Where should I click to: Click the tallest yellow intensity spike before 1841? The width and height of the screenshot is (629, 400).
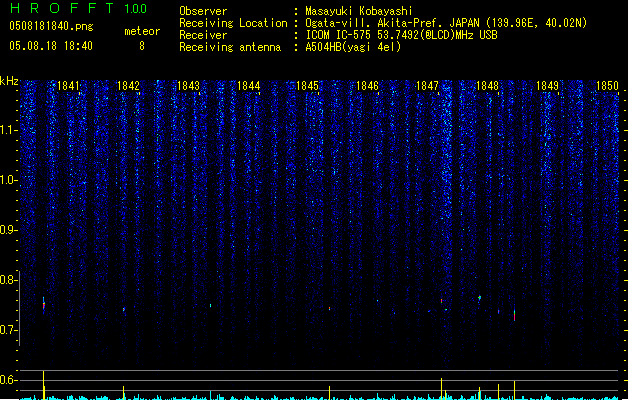click(43, 384)
